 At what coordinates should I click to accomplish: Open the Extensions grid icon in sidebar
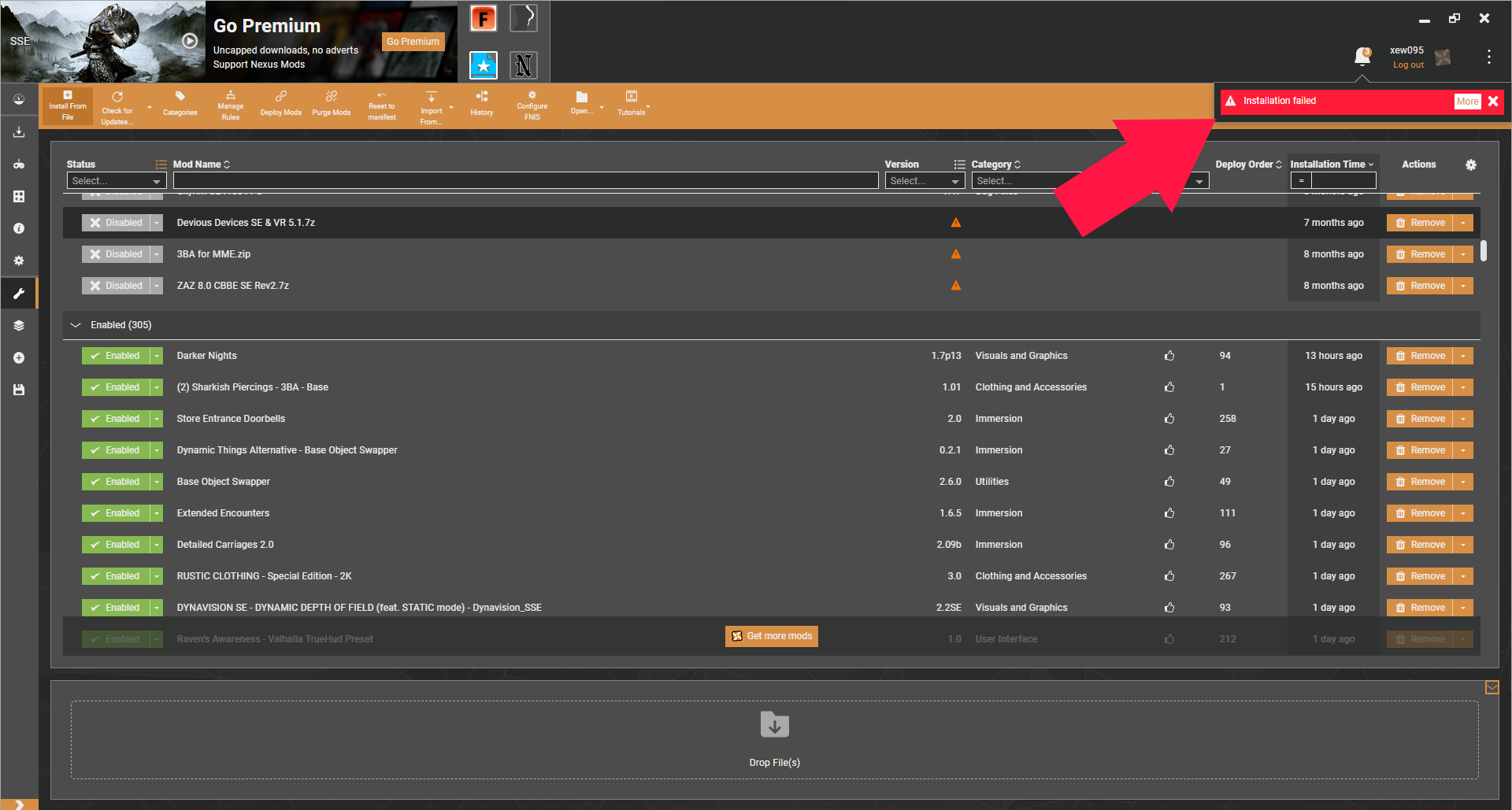coord(19,196)
